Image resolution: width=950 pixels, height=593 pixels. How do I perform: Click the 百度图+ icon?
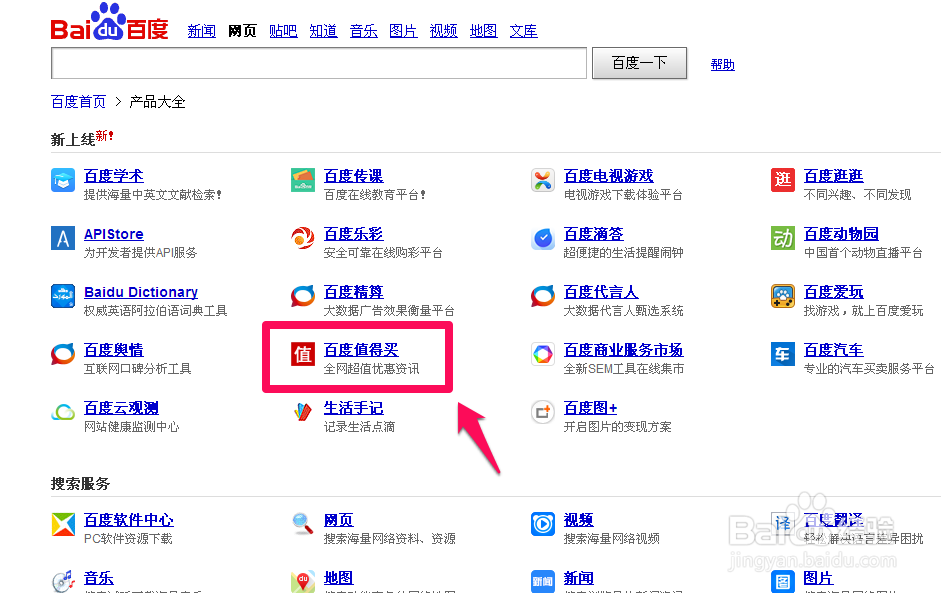pos(543,412)
